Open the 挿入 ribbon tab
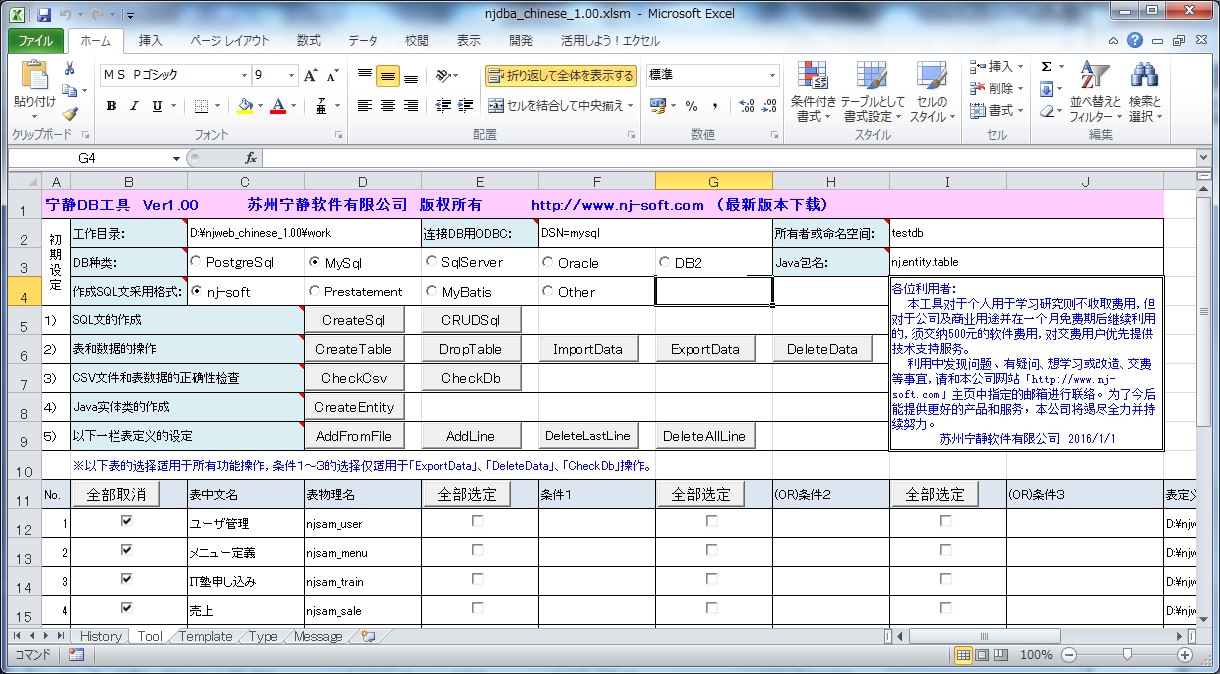 pyautogui.click(x=151, y=41)
